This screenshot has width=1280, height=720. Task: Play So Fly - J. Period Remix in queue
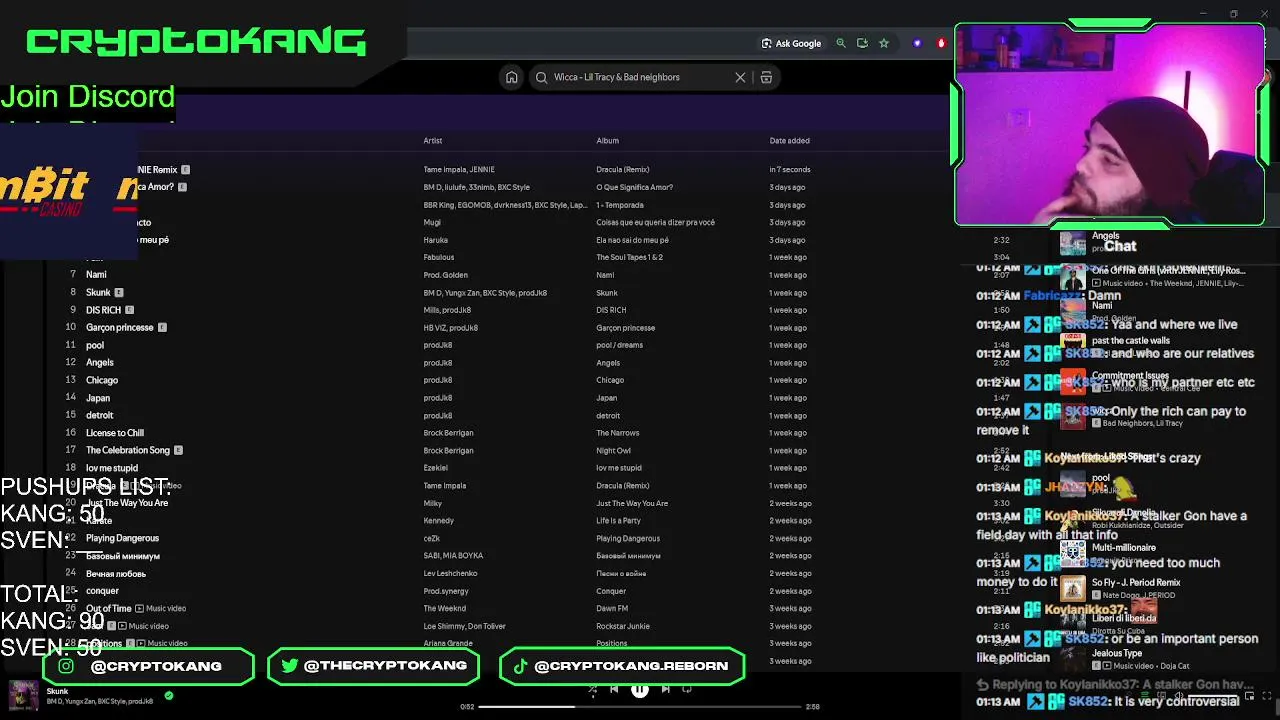(x=1136, y=583)
